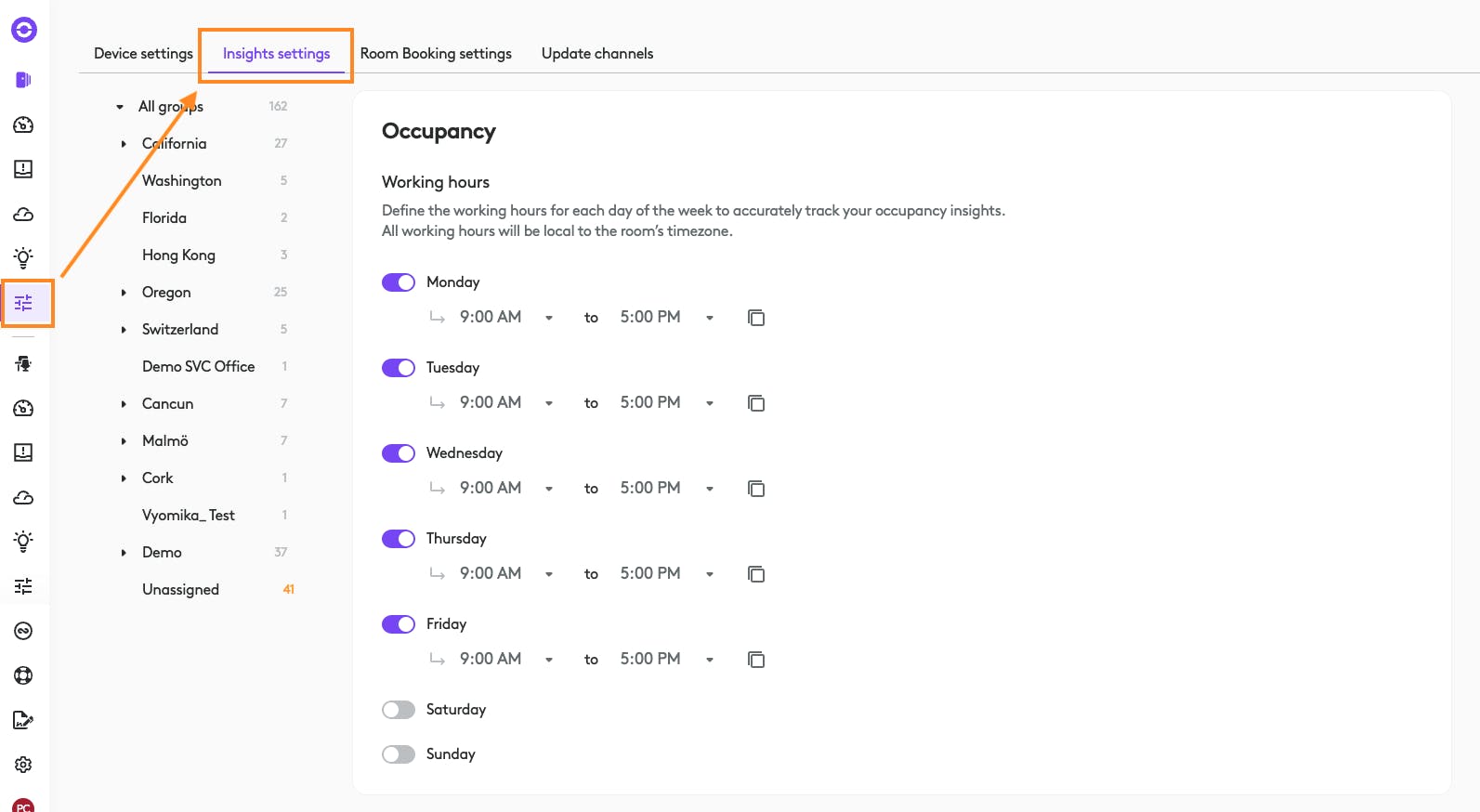Select the Hong Kong group

(x=178, y=255)
